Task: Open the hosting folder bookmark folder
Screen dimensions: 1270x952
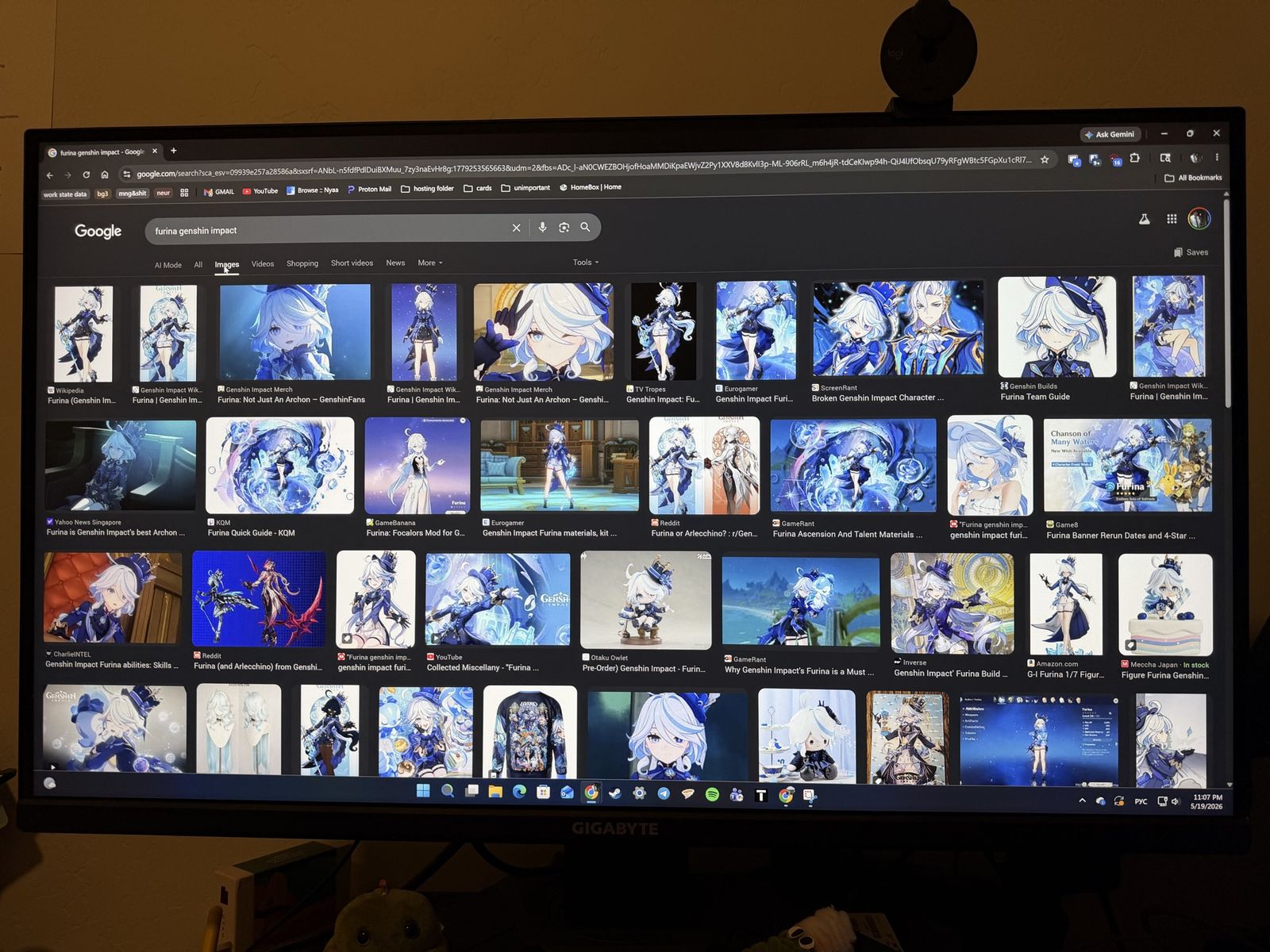Action: click(x=427, y=189)
